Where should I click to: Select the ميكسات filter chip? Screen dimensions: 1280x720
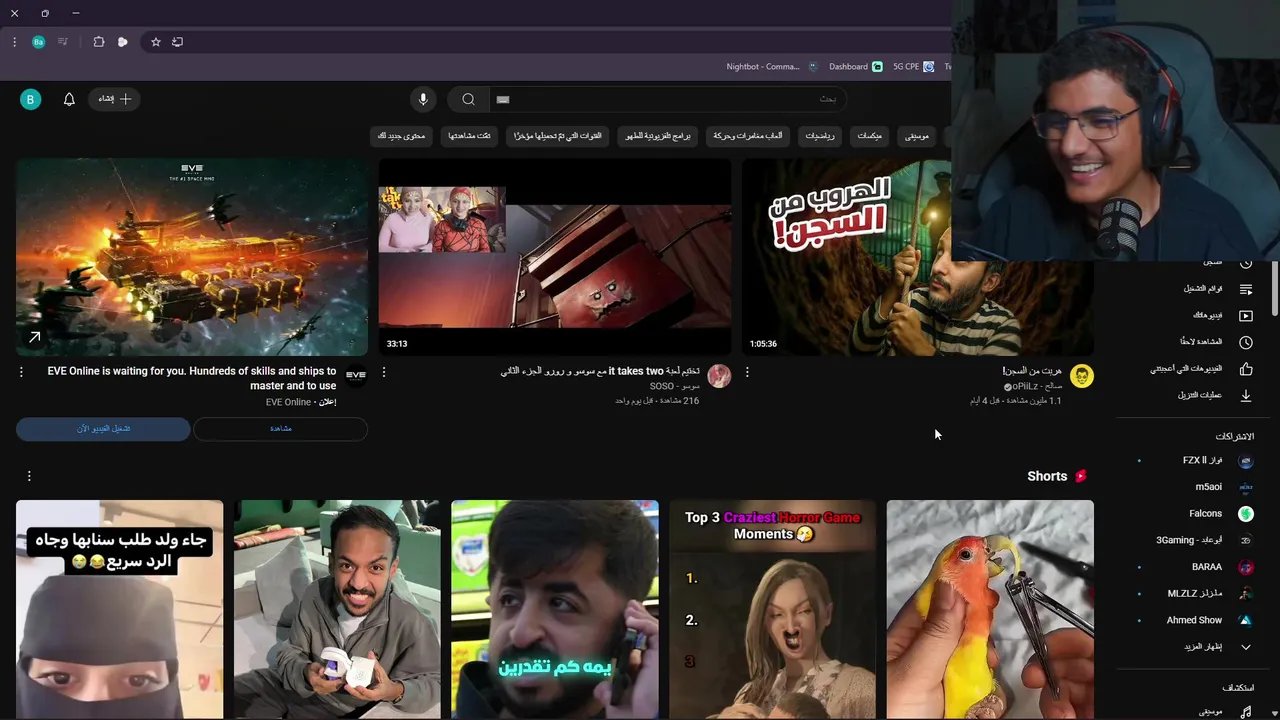pyautogui.click(x=869, y=136)
